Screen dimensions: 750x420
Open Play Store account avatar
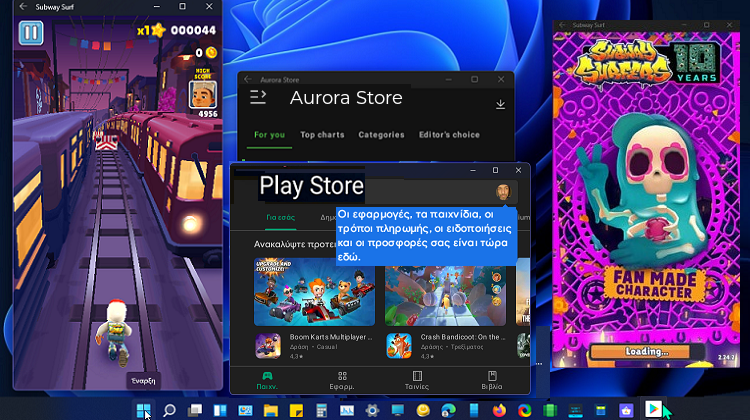click(x=503, y=192)
